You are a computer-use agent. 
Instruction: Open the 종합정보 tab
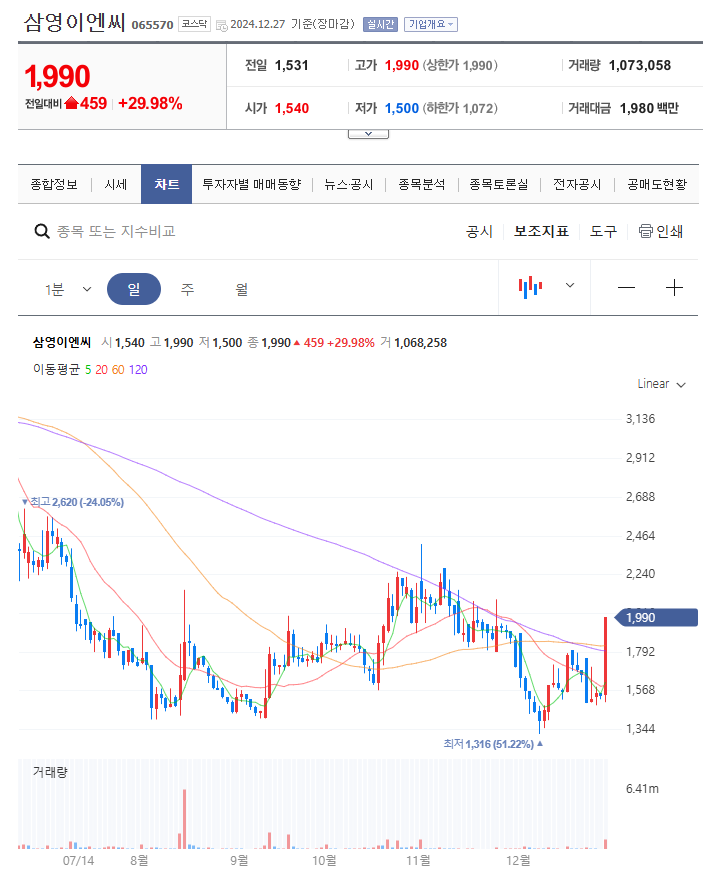54,184
